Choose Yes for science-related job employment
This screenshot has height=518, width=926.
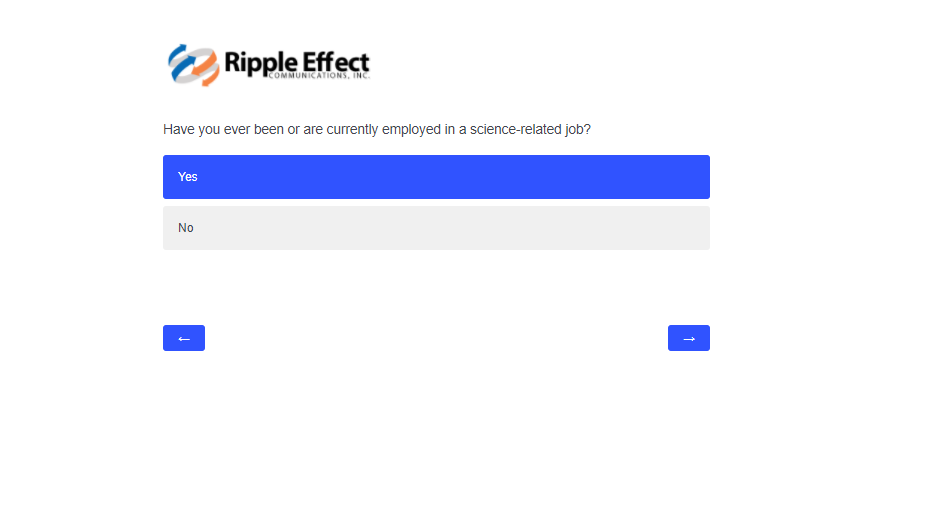coord(436,177)
